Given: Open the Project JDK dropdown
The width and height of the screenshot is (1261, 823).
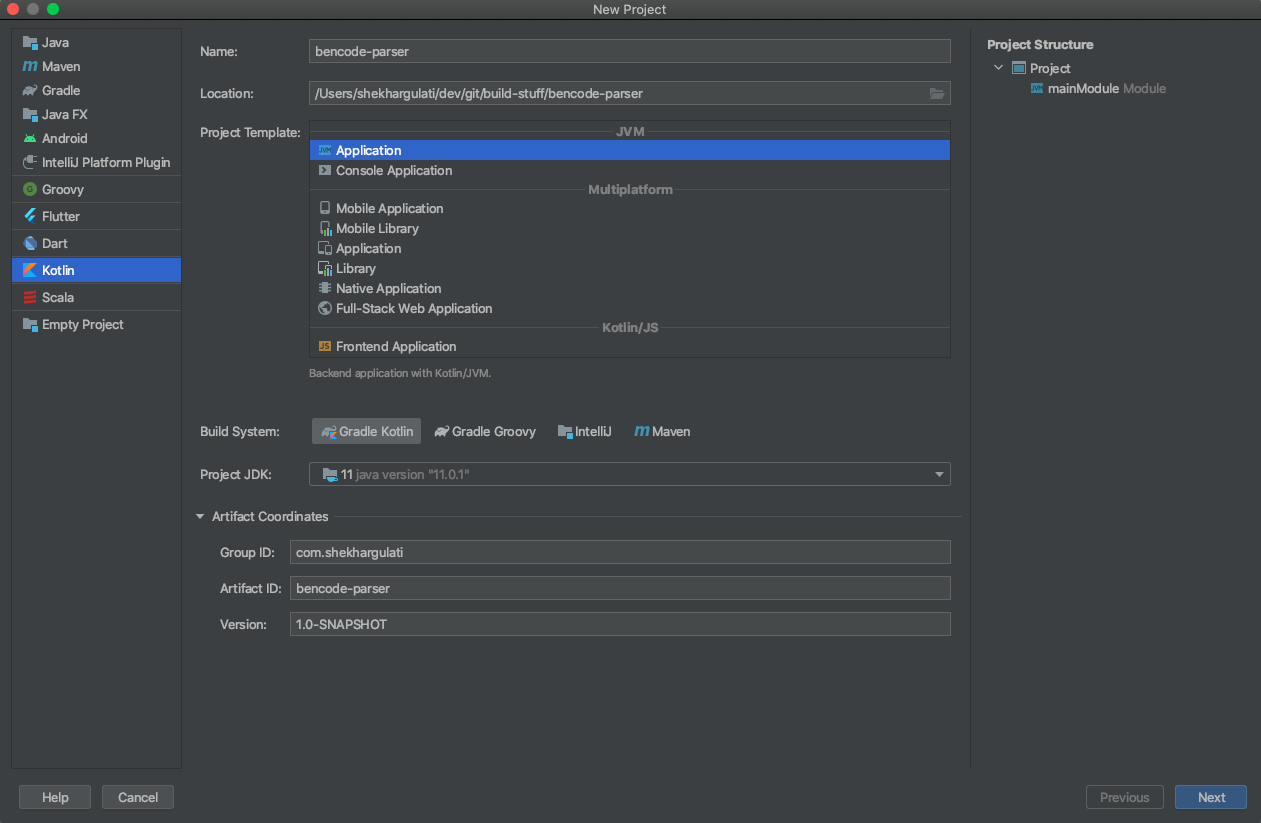Looking at the screenshot, I should pos(938,474).
